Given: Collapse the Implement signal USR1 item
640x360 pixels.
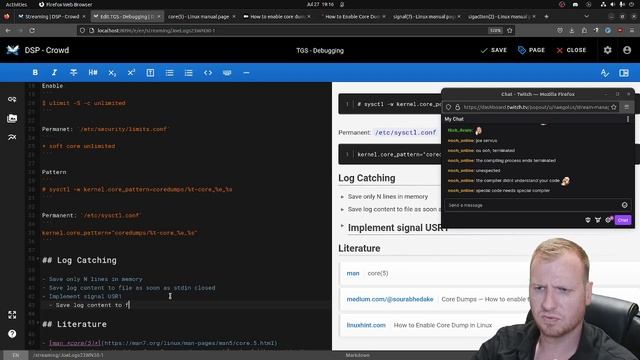Looking at the screenshot, I should (342, 226).
